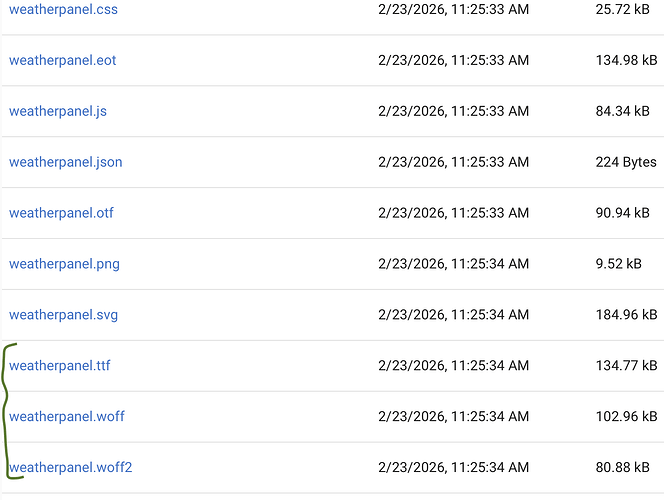Image resolution: width=664 pixels, height=500 pixels.
Task: Click the 224 Bytes size cell
Action: [626, 162]
